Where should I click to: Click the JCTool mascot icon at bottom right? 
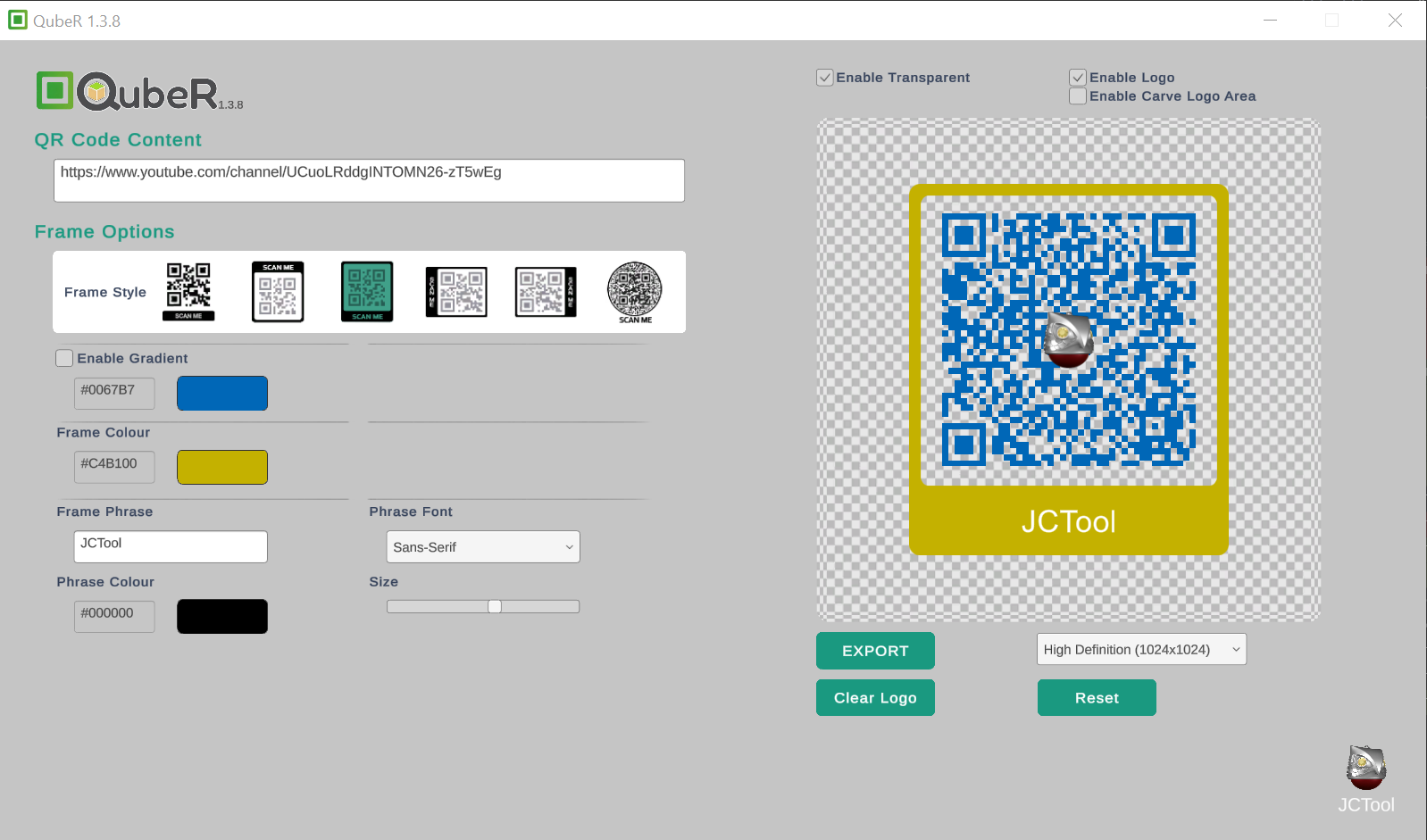(1366, 768)
